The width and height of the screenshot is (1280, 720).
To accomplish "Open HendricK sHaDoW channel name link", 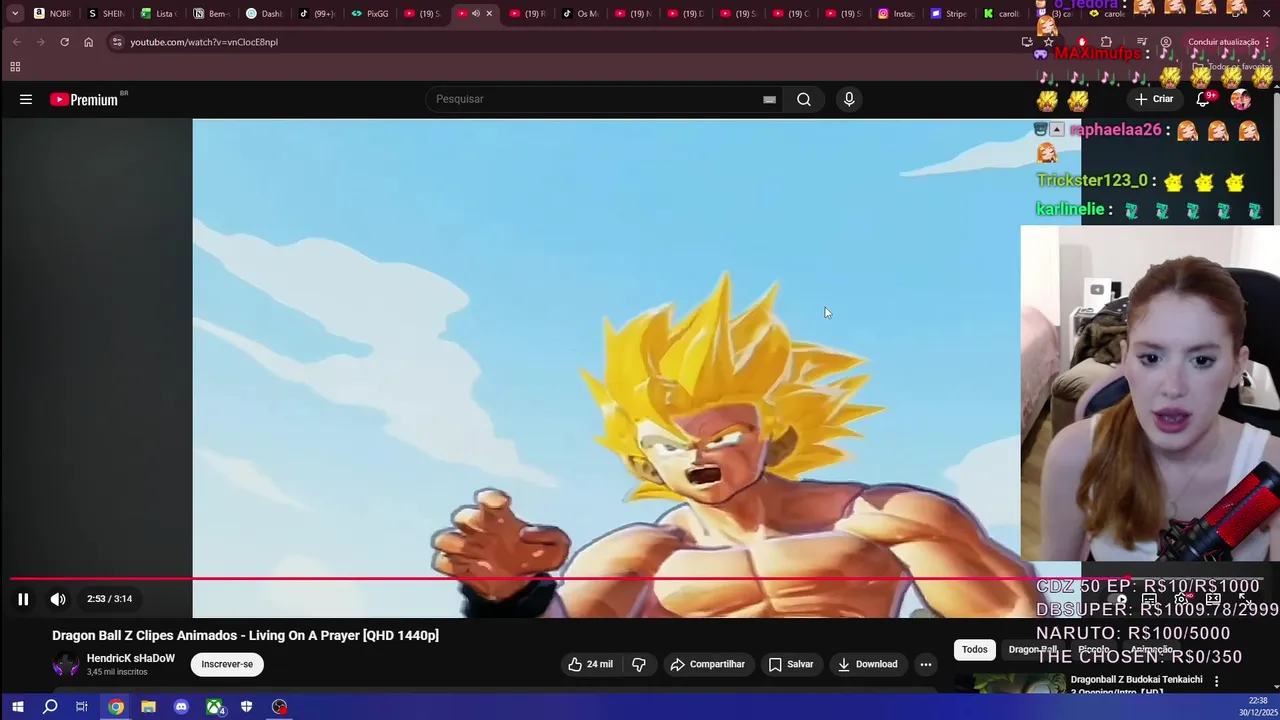I will 131,658.
